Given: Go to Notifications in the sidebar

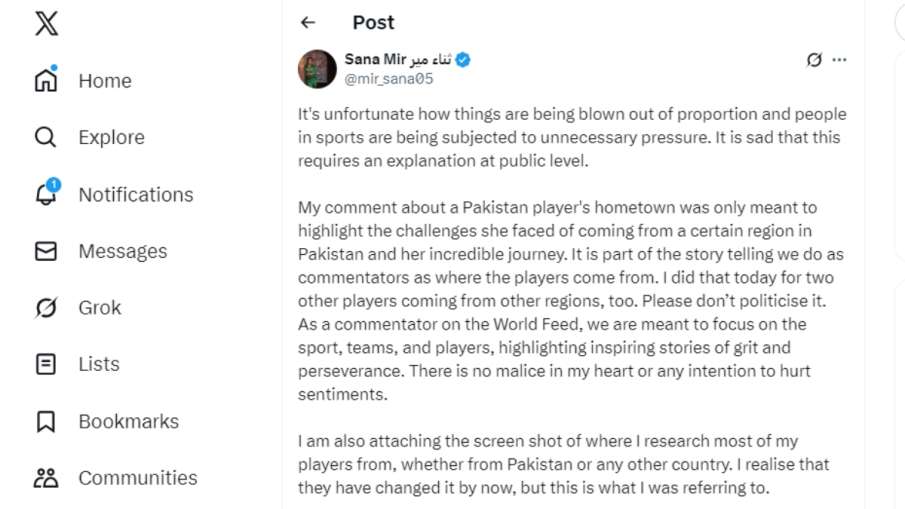Looking at the screenshot, I should point(136,195).
